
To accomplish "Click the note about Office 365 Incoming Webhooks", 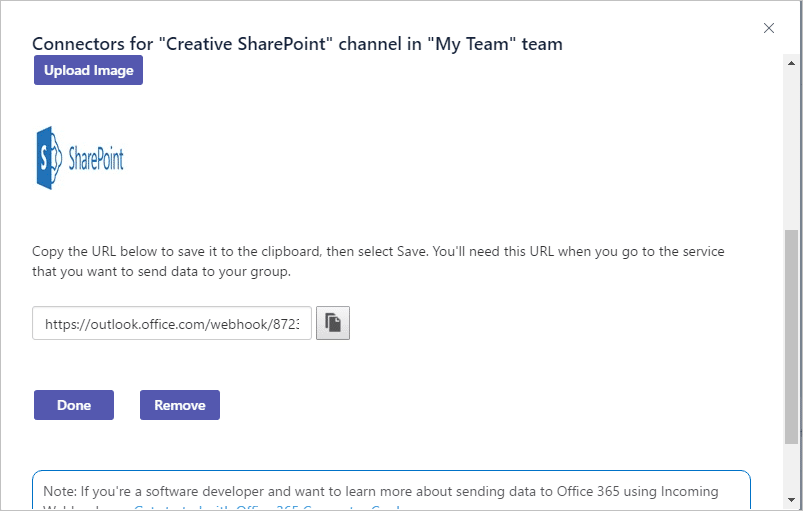I will coord(391,491).
